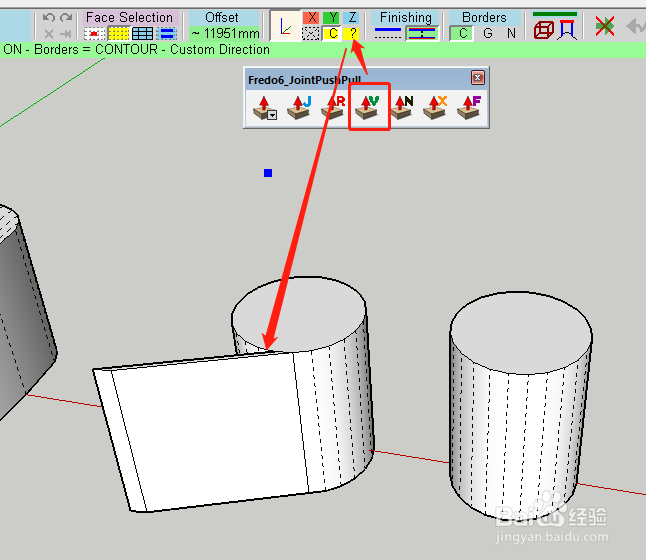This screenshot has height=560, width=646.
Task: Click the grey back-arrow check icon
Action: (636, 27)
